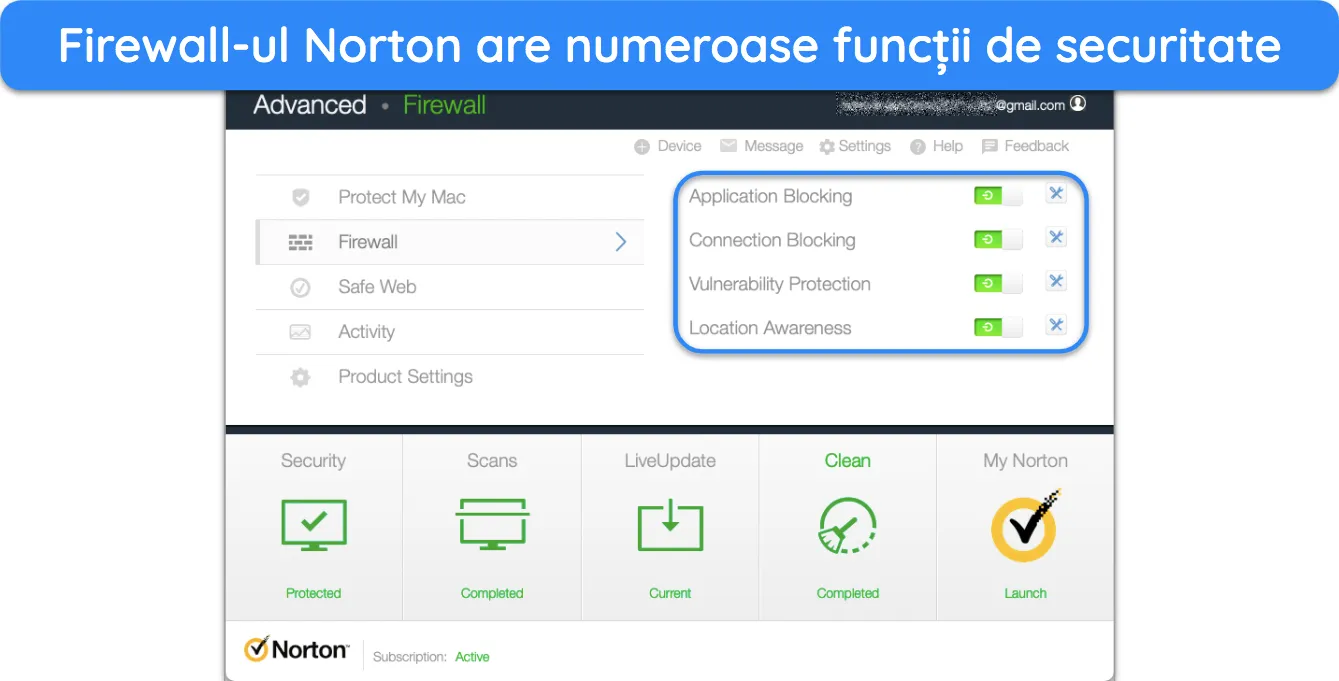Click the Advanced header title
The width and height of the screenshot is (1339, 681).
310,105
